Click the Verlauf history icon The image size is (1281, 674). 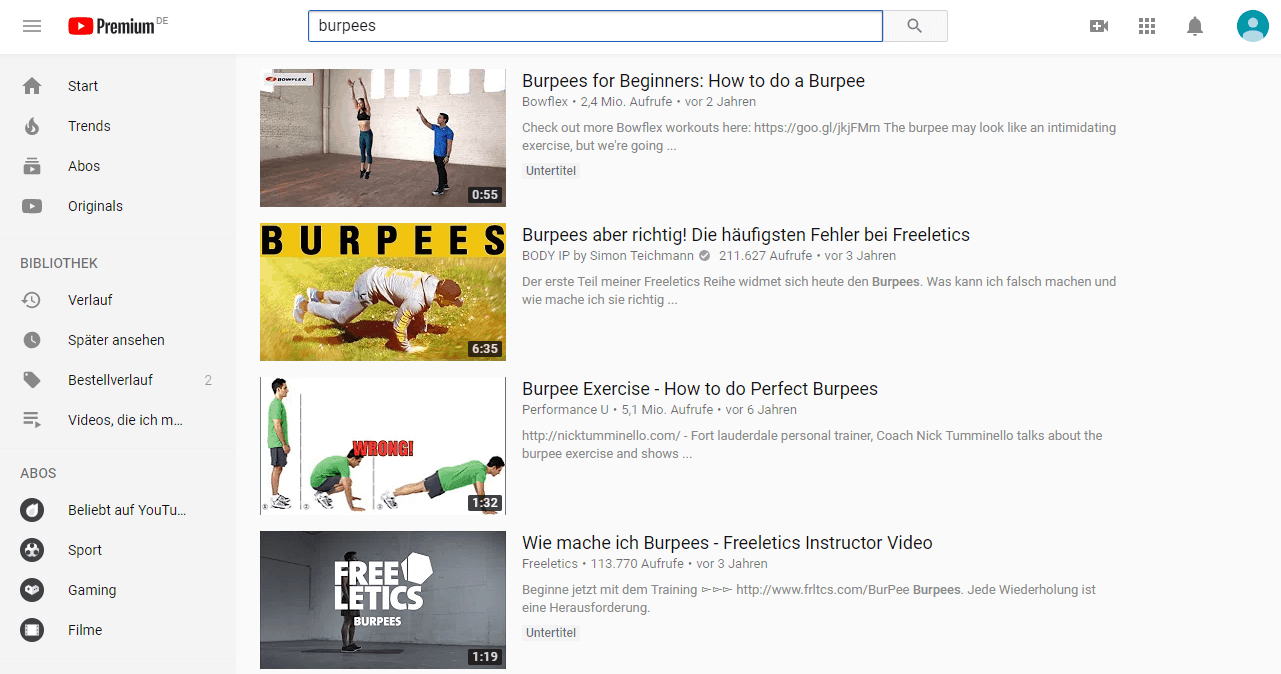pyautogui.click(x=32, y=300)
